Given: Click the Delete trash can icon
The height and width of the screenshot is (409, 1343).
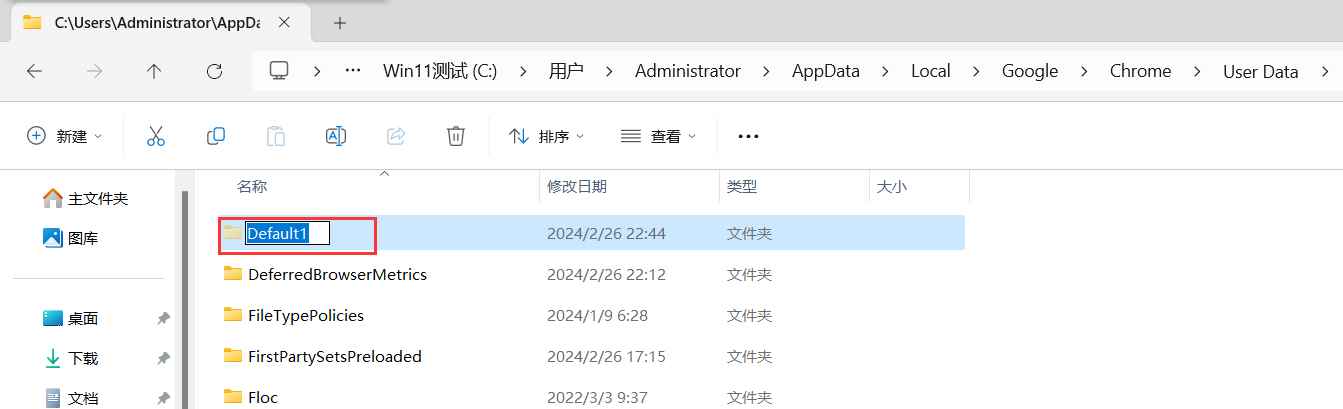Looking at the screenshot, I should pyautogui.click(x=456, y=136).
